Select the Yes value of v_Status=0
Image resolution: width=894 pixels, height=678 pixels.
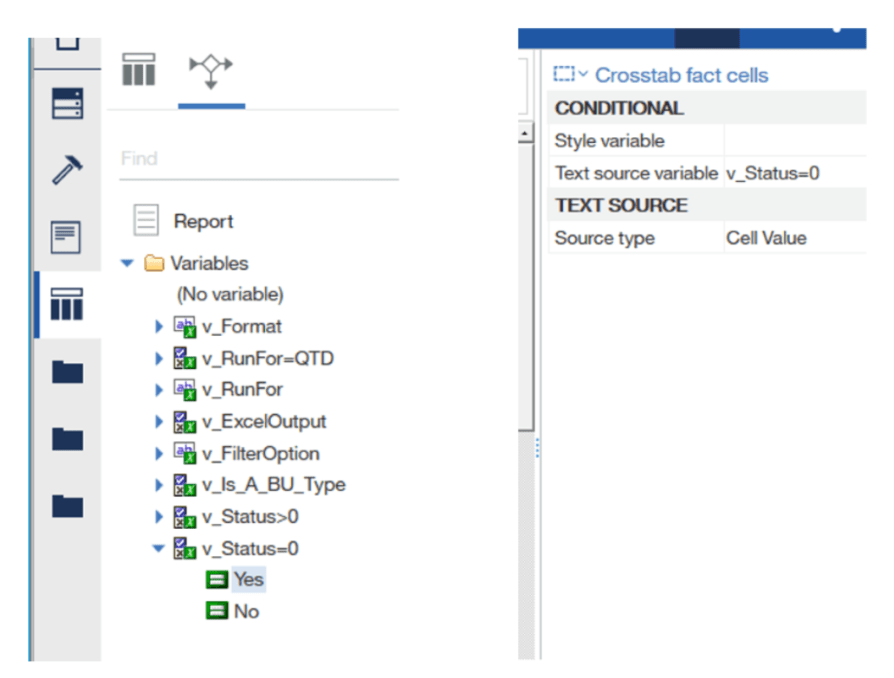tap(249, 579)
